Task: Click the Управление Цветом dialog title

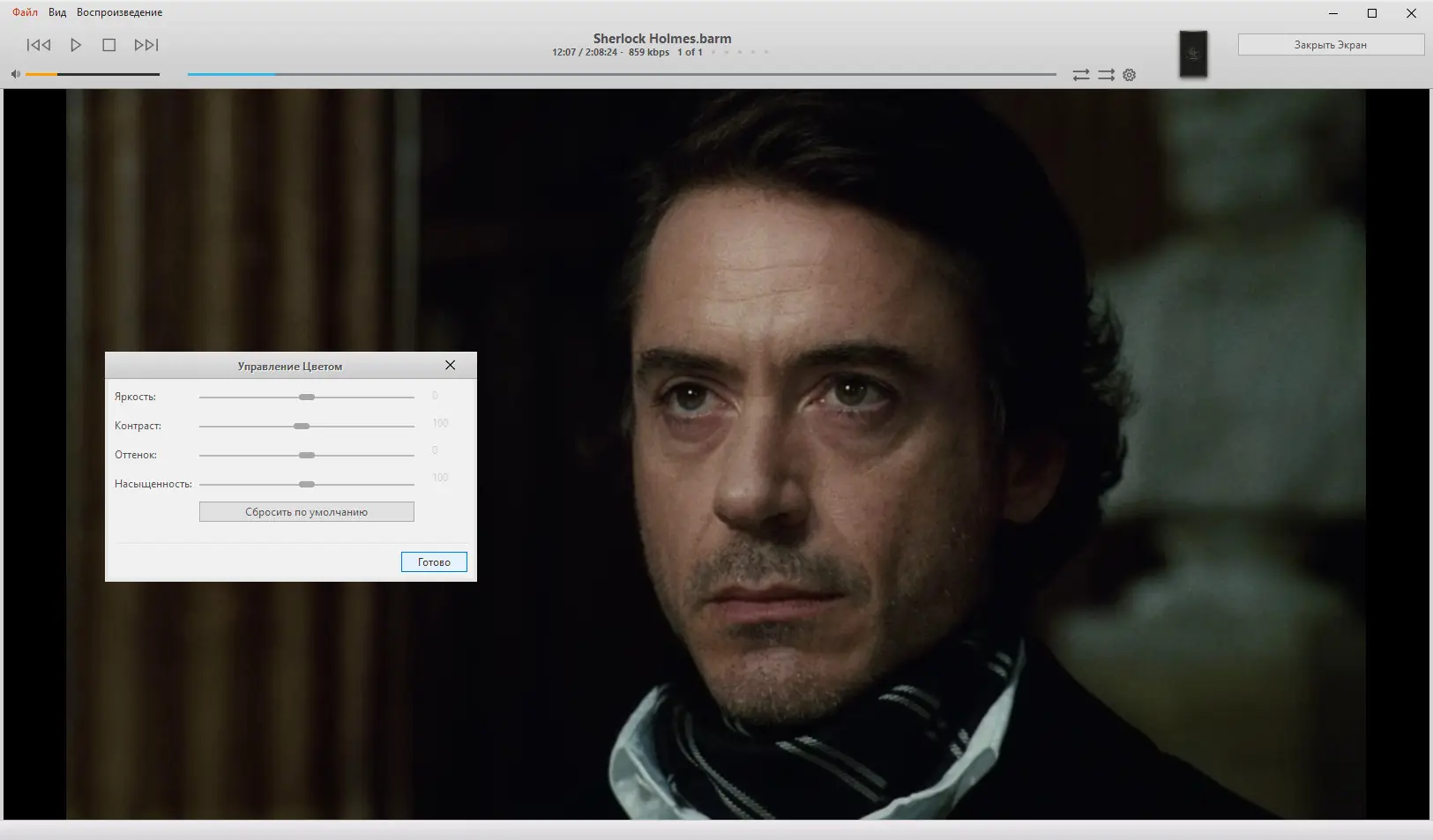Action: point(290,367)
